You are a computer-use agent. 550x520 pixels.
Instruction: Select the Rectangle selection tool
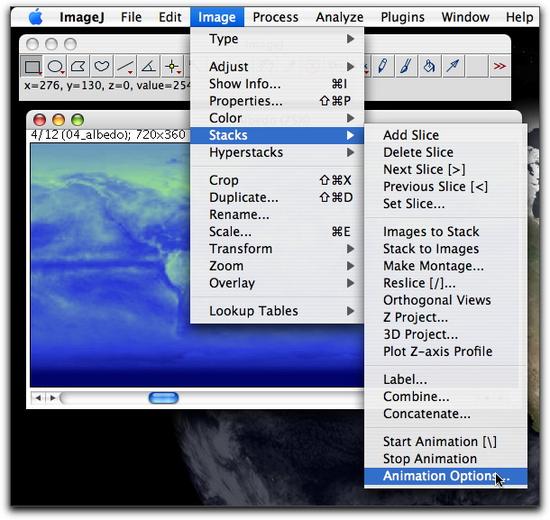[32, 66]
